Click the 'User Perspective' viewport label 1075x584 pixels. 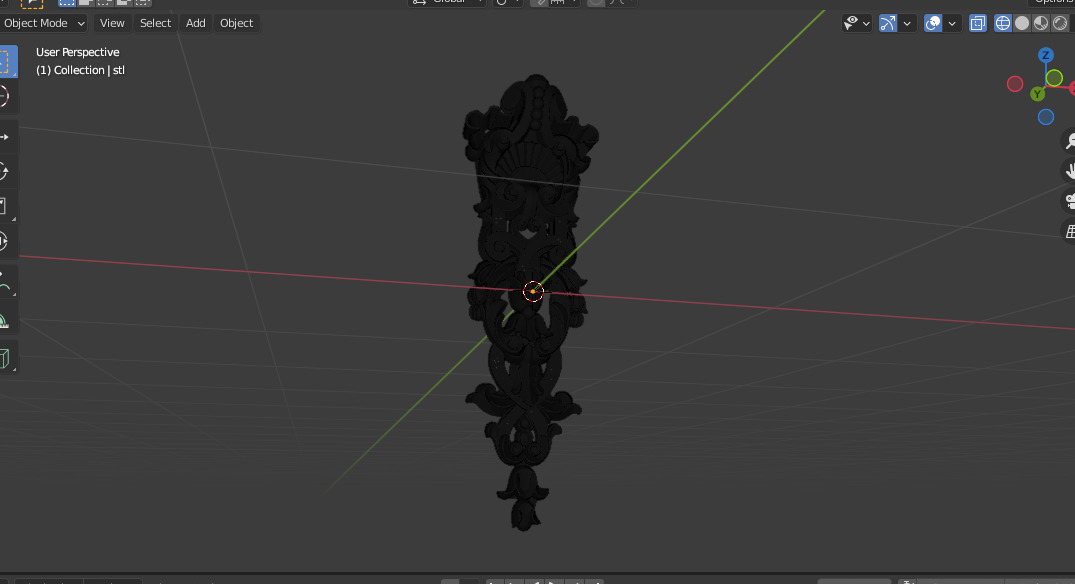click(x=77, y=52)
